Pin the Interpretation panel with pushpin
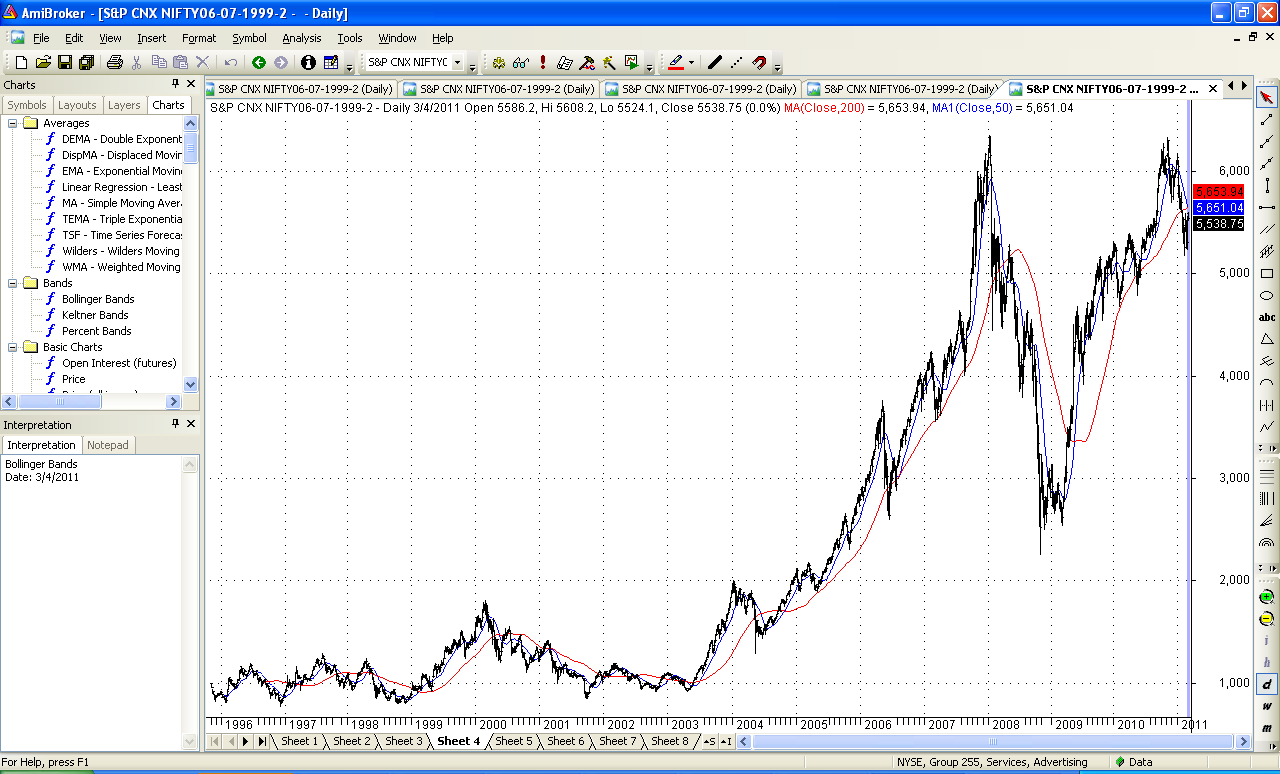This screenshot has height=774, width=1280. tap(176, 425)
